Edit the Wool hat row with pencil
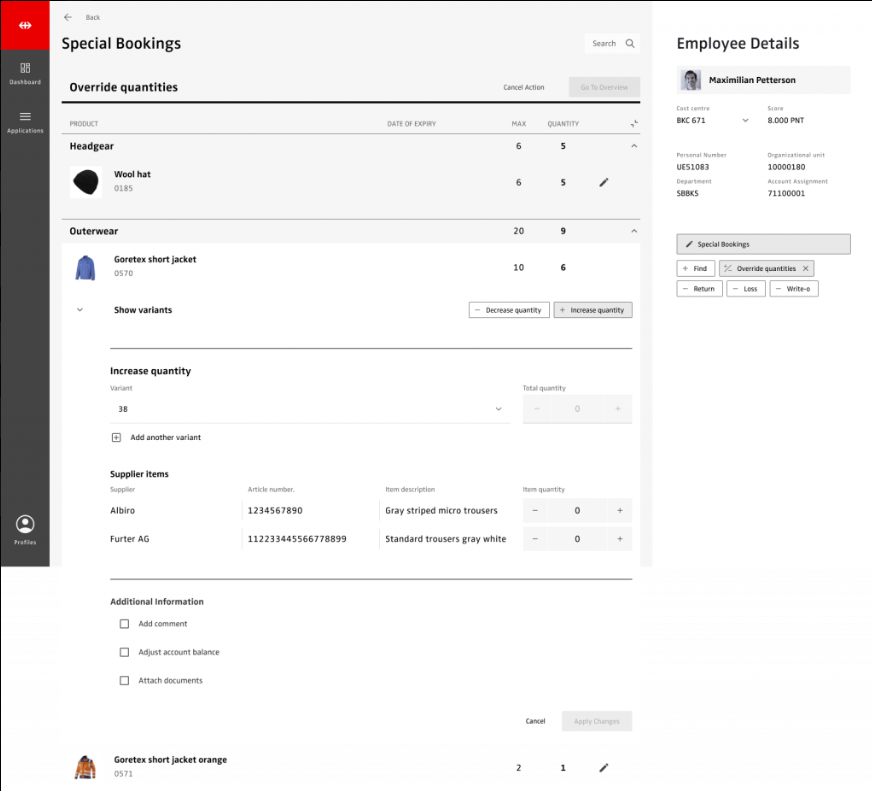 click(603, 183)
